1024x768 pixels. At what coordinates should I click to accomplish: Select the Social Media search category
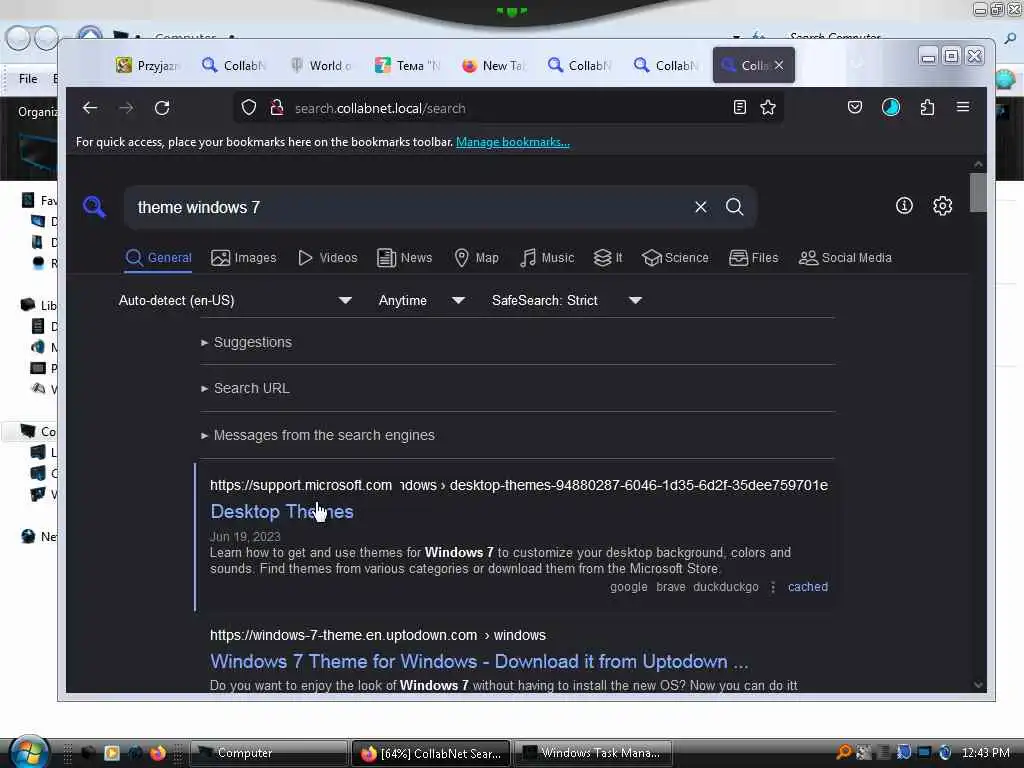pos(845,258)
